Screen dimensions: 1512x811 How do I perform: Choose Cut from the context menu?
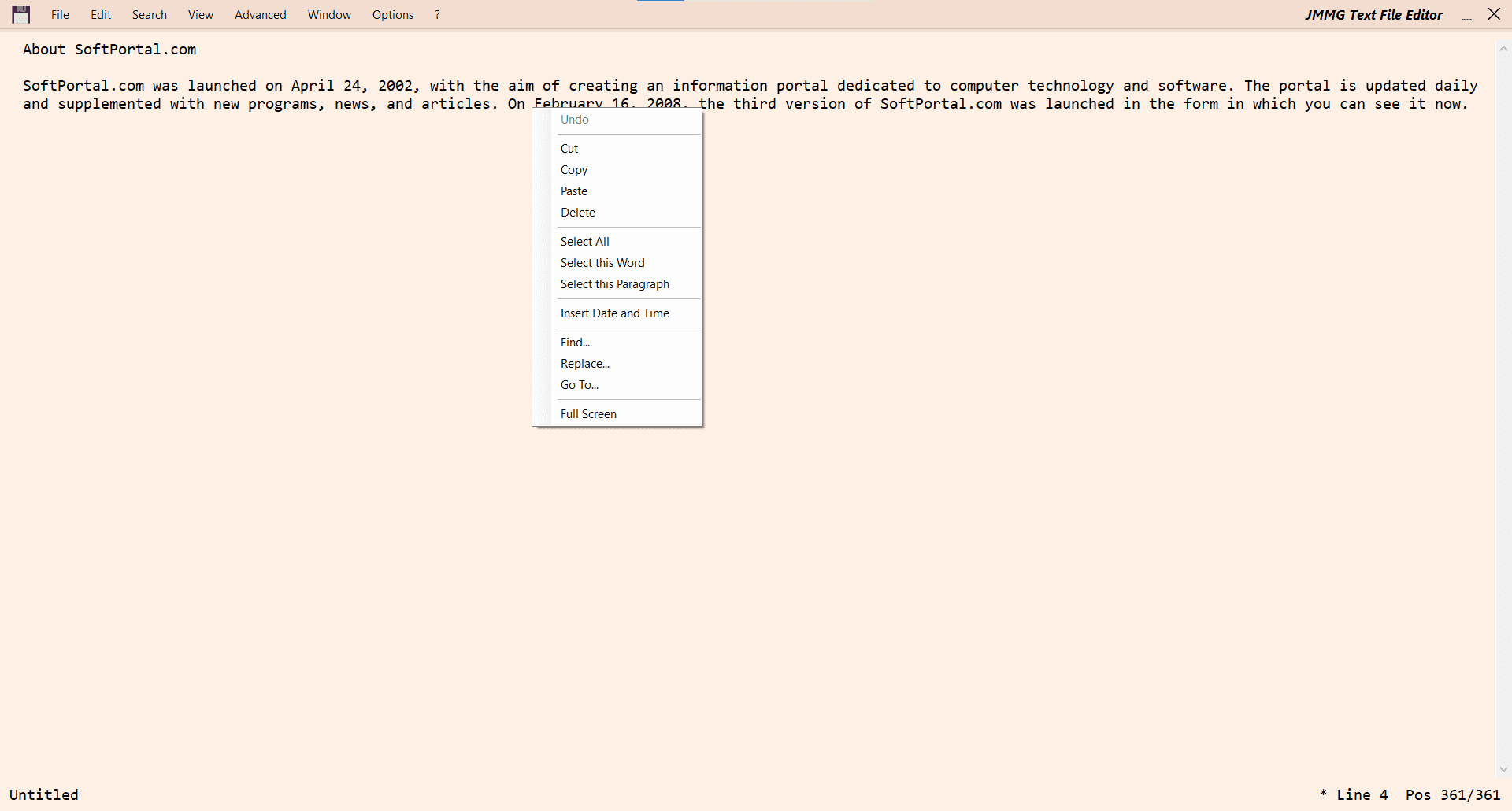coord(617,149)
